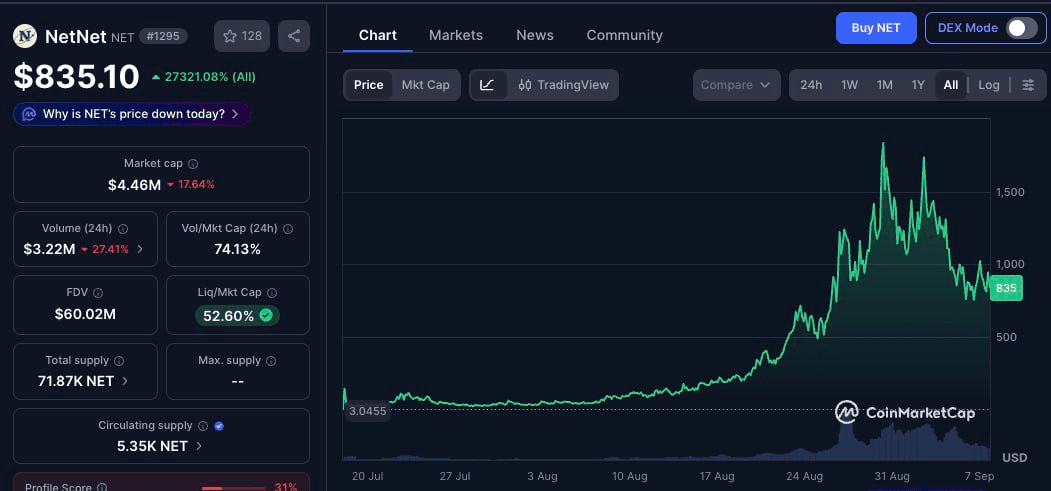Open the Compare dropdown

coord(737,85)
